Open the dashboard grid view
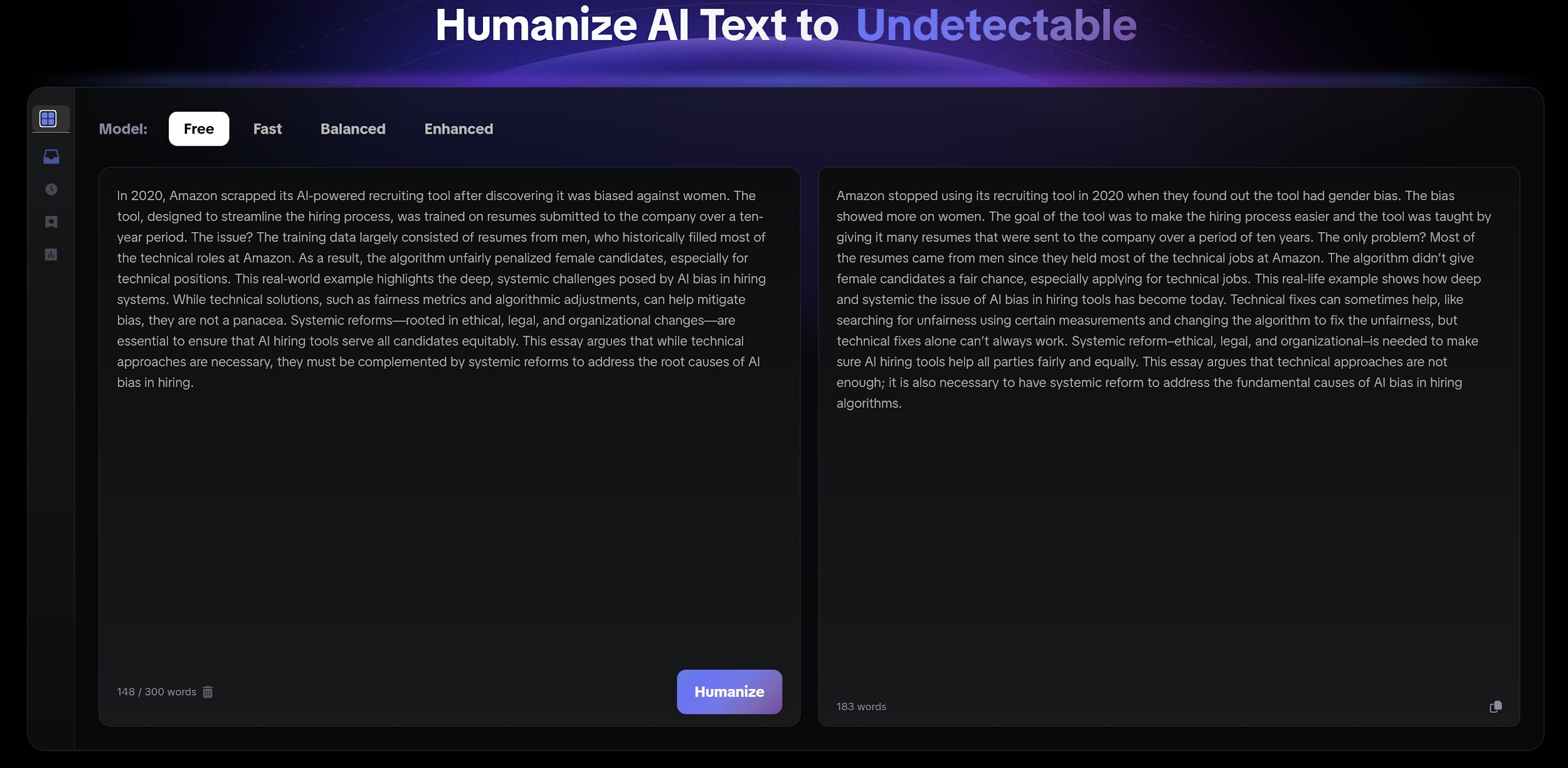Image resolution: width=1568 pixels, height=768 pixels. 50,117
